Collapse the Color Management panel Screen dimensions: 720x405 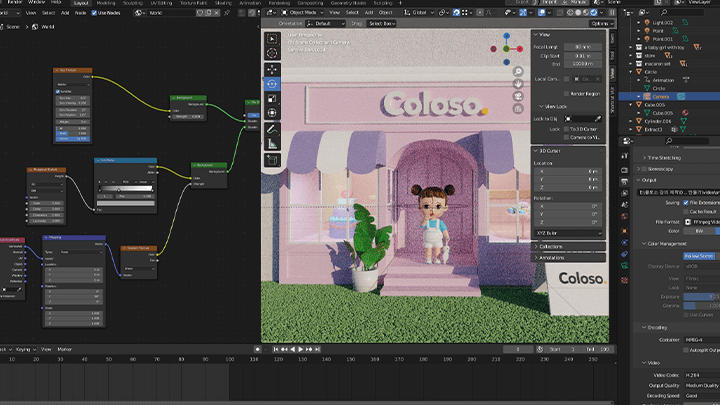point(667,244)
